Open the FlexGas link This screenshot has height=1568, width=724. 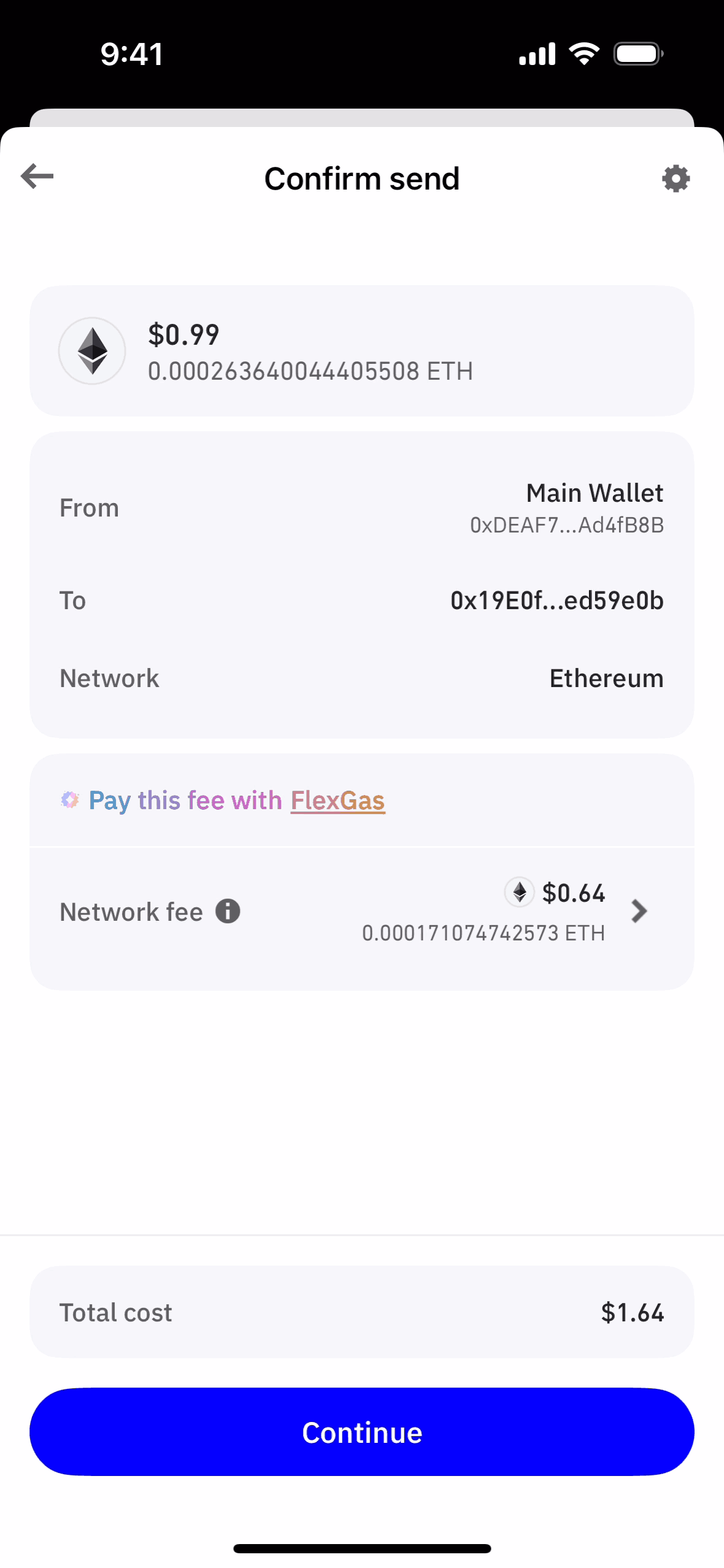(x=337, y=801)
